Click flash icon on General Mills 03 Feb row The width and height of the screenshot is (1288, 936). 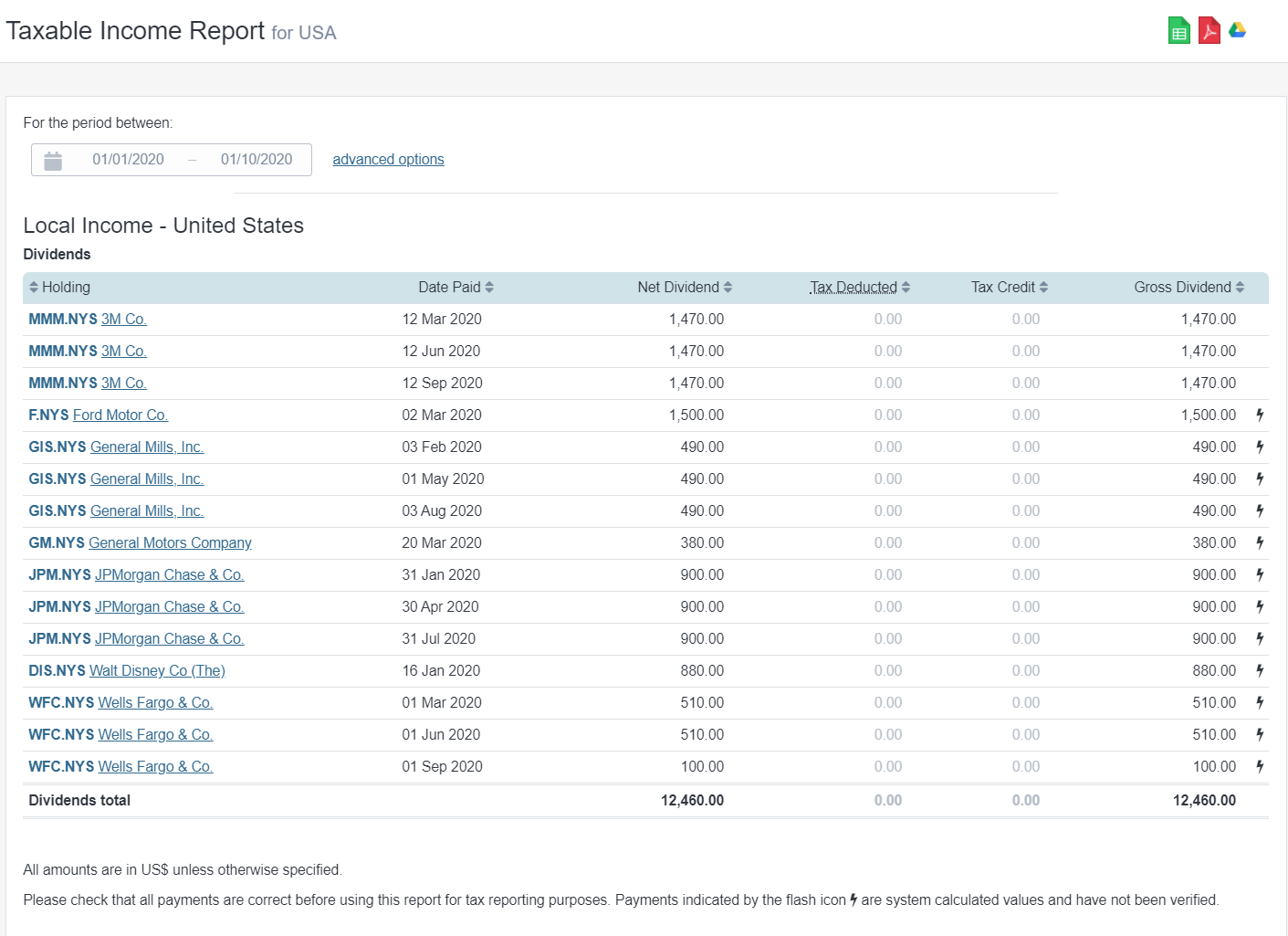click(1260, 447)
